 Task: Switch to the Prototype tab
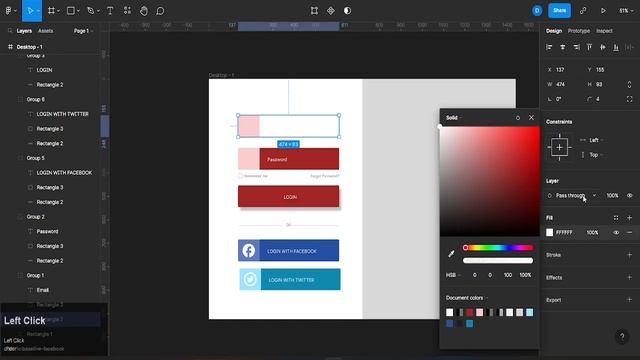(x=578, y=31)
